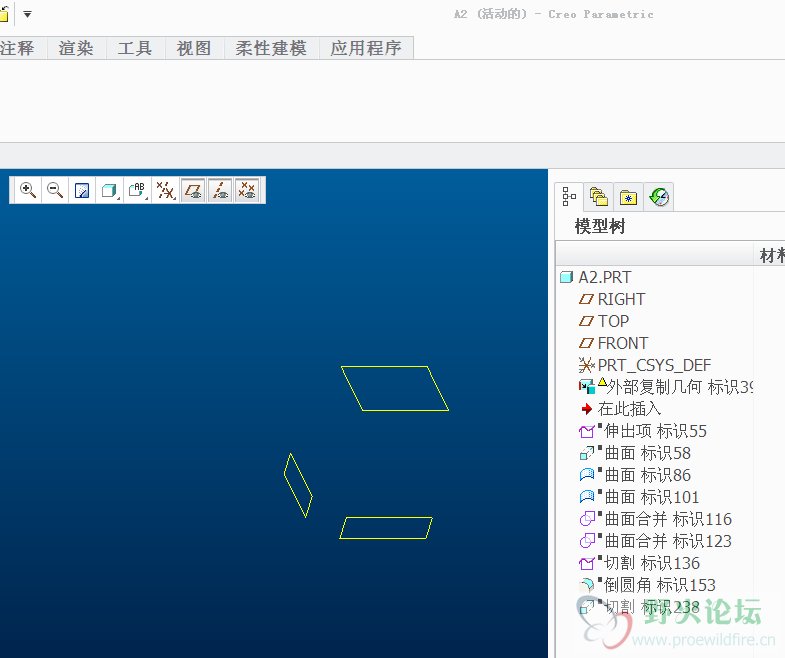Viewport: 785px width, 658px height.
Task: Switch to the Favorites navigator tab
Action: click(x=628, y=197)
